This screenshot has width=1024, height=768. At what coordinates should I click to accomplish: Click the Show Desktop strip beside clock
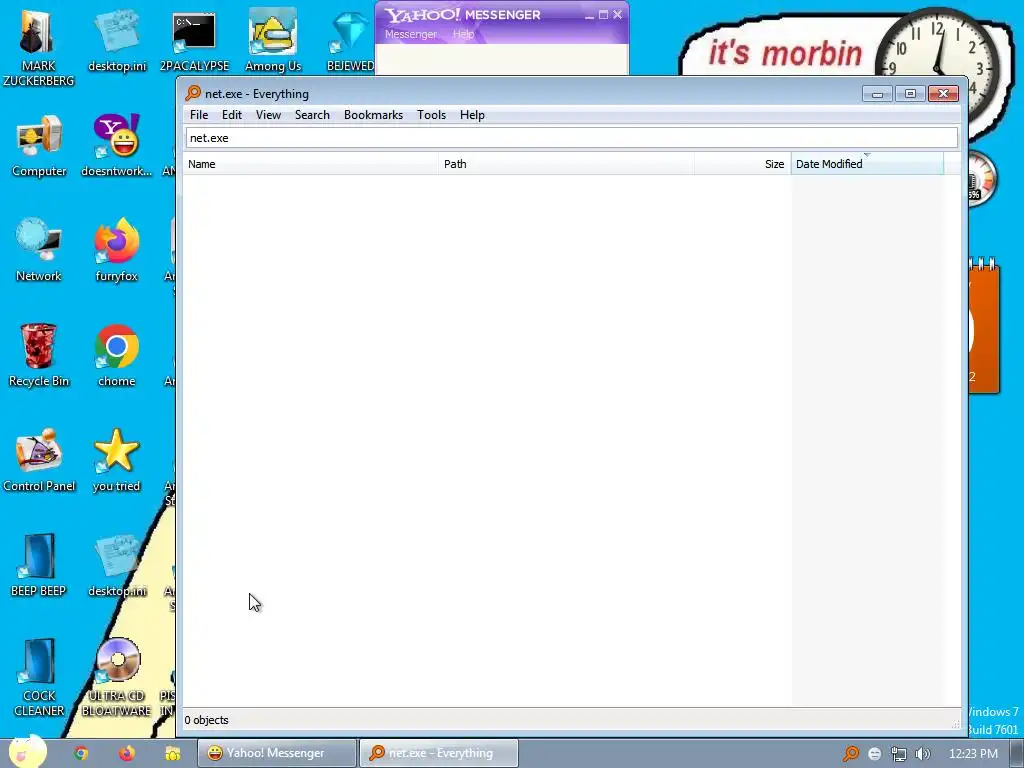pos(1017,753)
